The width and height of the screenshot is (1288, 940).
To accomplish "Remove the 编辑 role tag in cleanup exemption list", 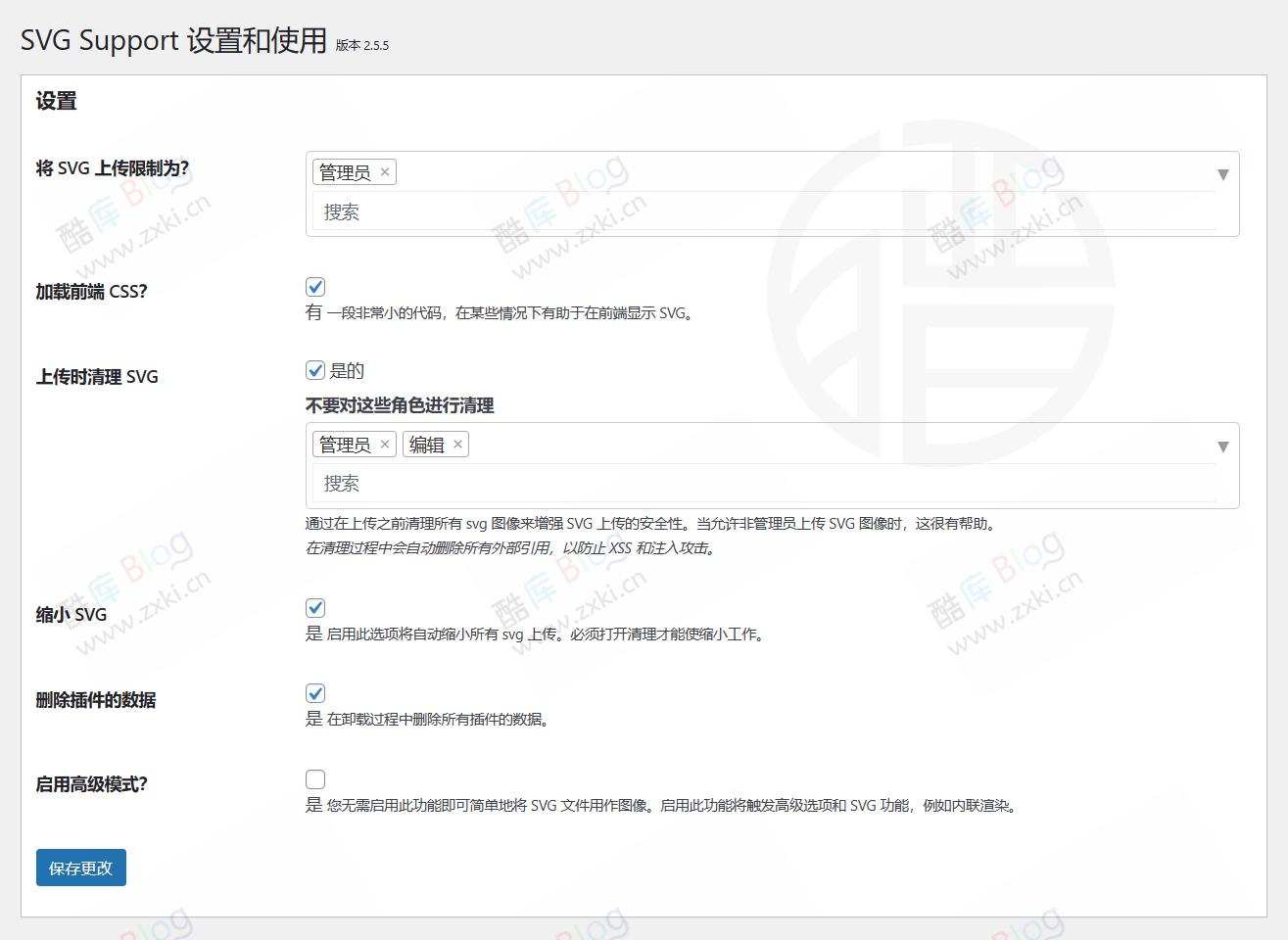I will point(459,444).
